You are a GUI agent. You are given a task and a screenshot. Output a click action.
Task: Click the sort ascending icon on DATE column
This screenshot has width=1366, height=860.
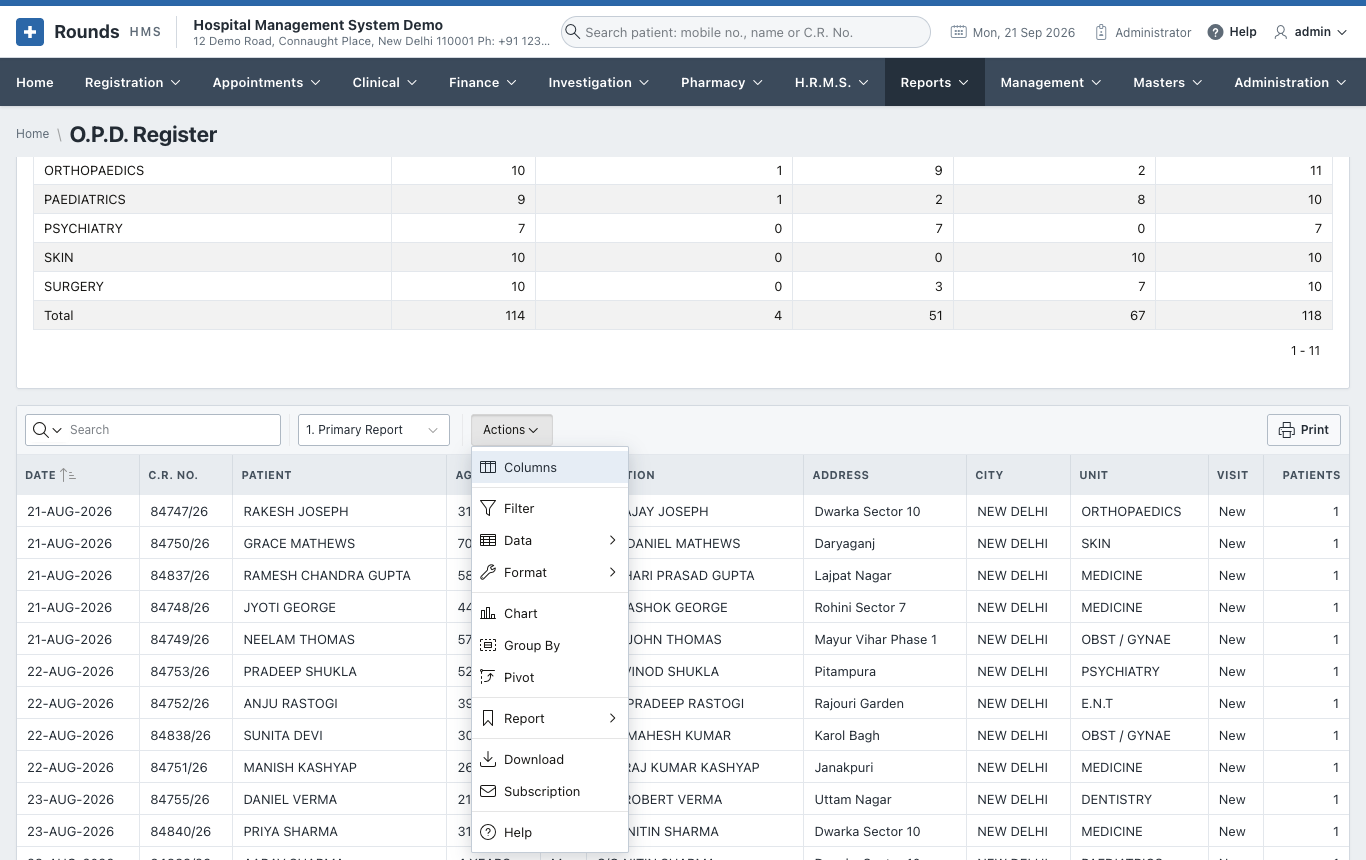[x=68, y=475]
